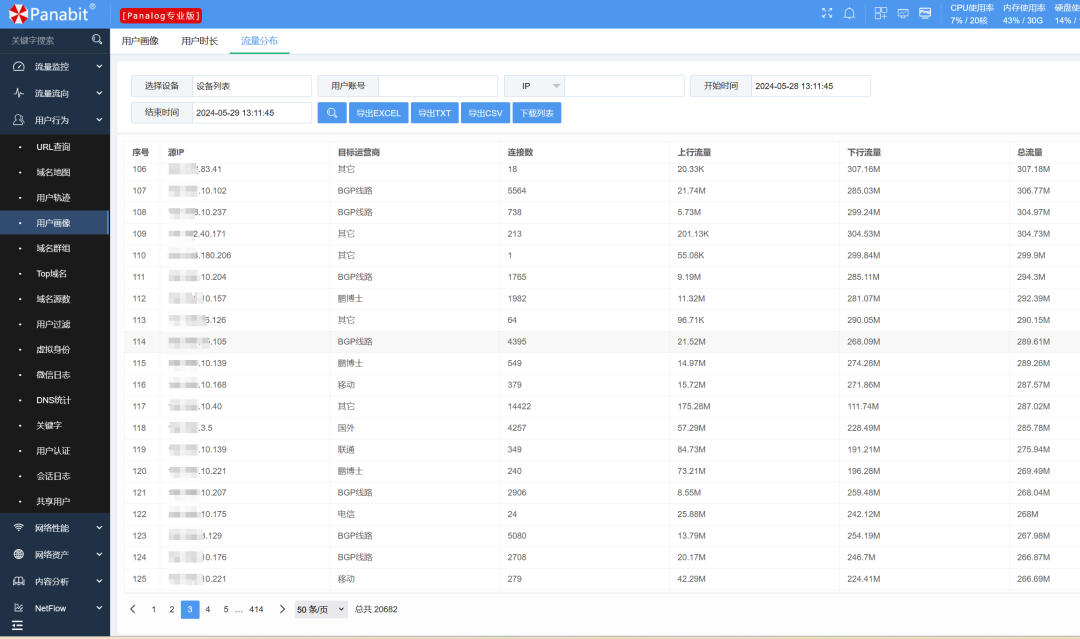1080x639 pixels.
Task: Open DNS统计 in the sidebar
Action: [54, 400]
